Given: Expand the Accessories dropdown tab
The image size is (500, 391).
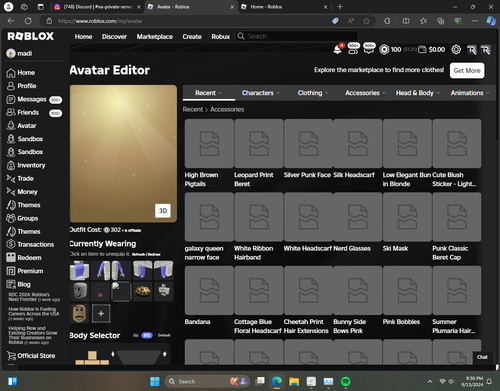Looking at the screenshot, I should (365, 93).
